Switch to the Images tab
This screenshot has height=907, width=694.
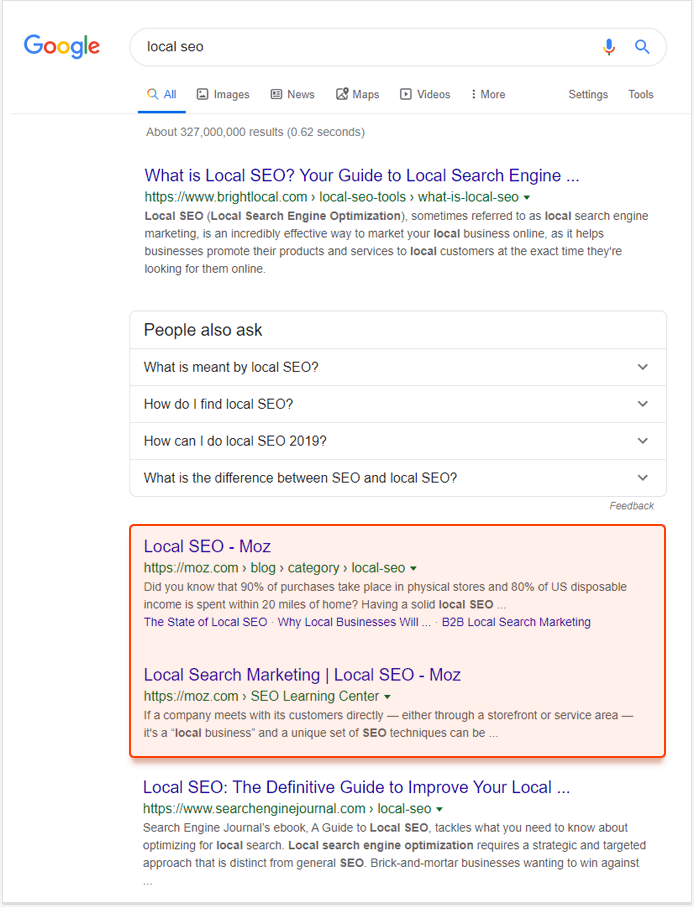click(223, 94)
